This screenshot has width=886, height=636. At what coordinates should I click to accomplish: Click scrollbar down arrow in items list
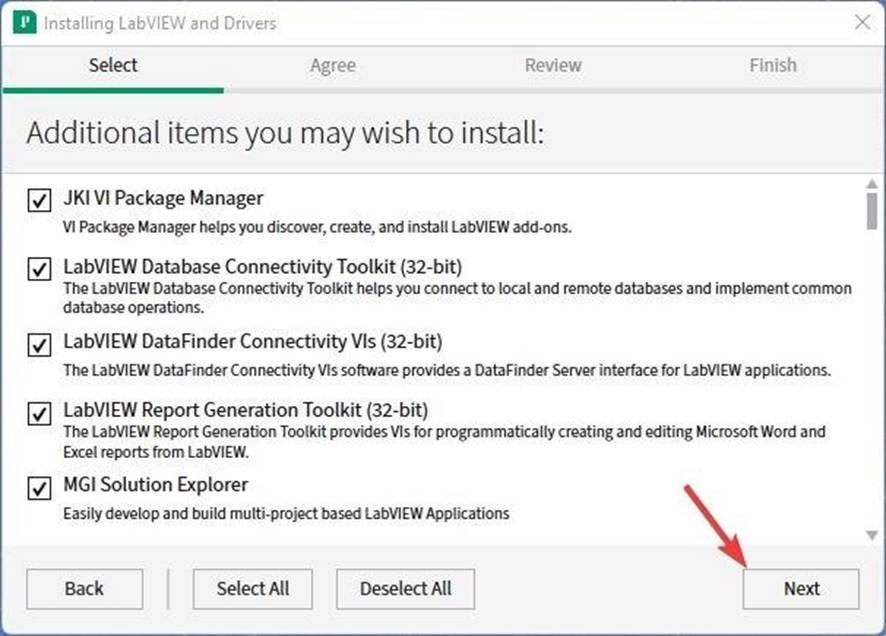(x=872, y=535)
